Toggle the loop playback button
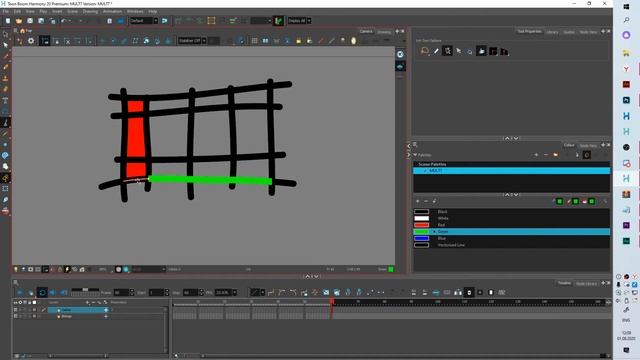640x360 pixels. pyautogui.click(x=42, y=292)
